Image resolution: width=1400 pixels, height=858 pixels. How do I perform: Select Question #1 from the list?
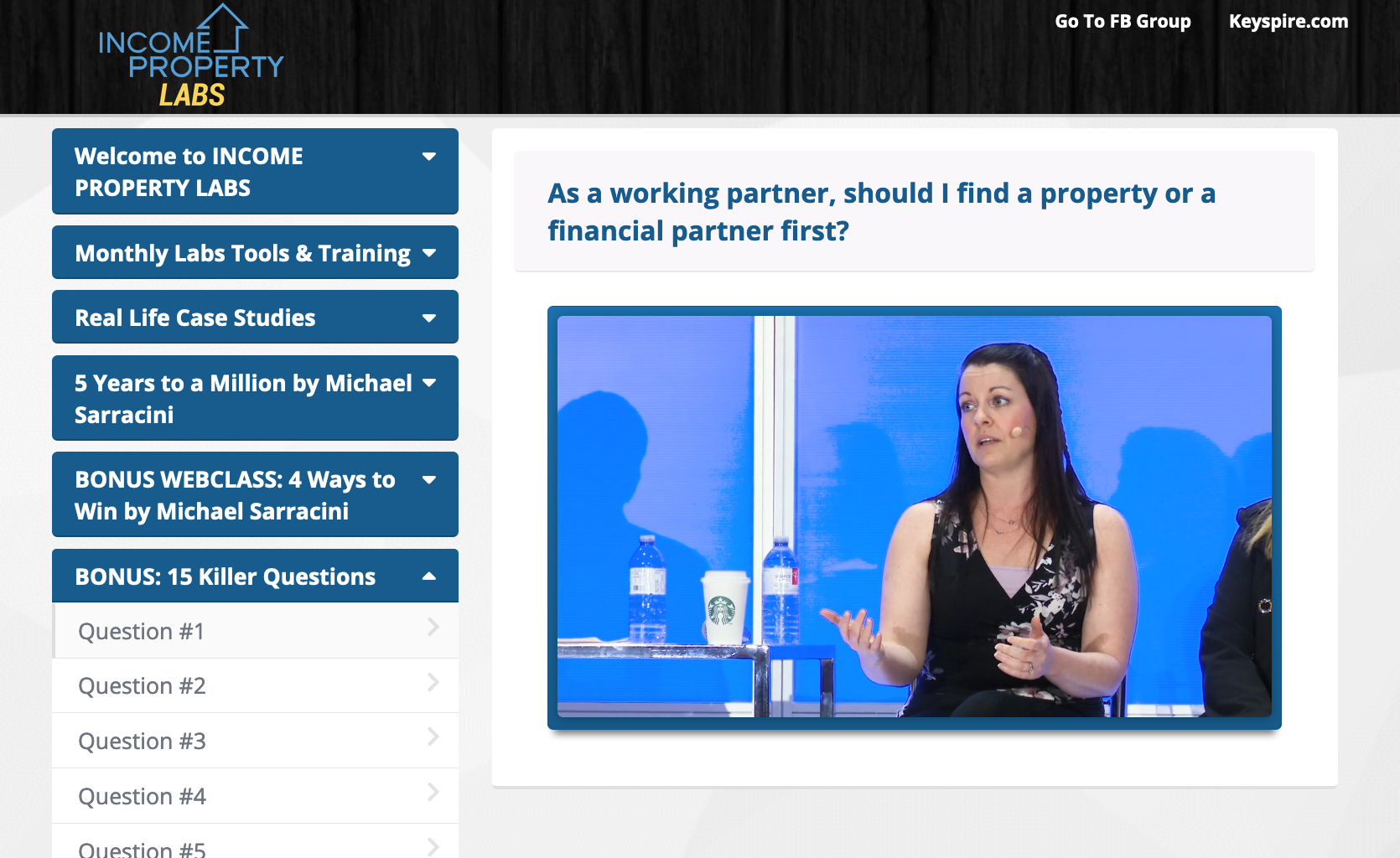pyautogui.click(x=141, y=631)
